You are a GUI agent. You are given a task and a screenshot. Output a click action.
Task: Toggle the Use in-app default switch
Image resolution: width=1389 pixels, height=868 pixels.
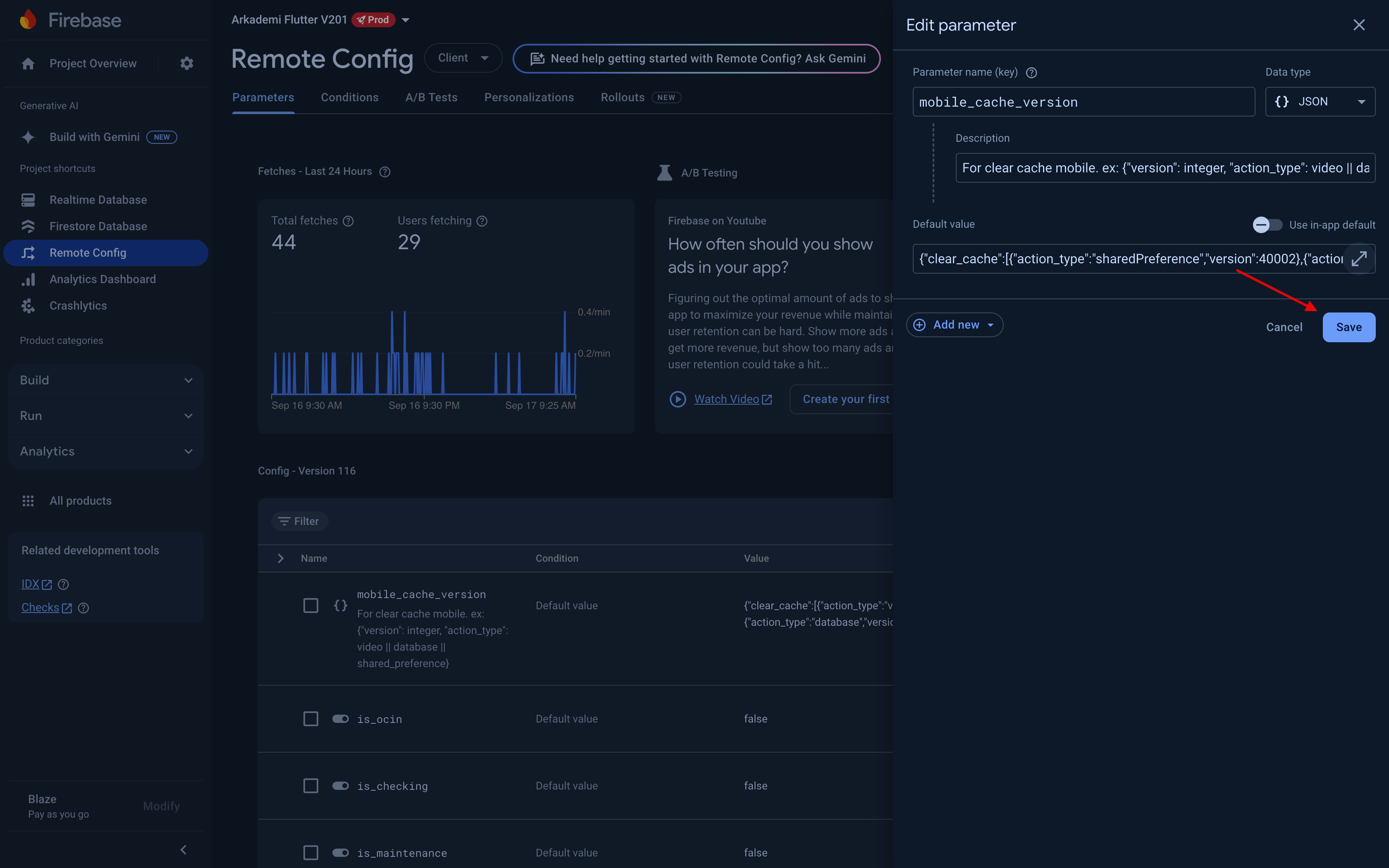pos(1267,224)
